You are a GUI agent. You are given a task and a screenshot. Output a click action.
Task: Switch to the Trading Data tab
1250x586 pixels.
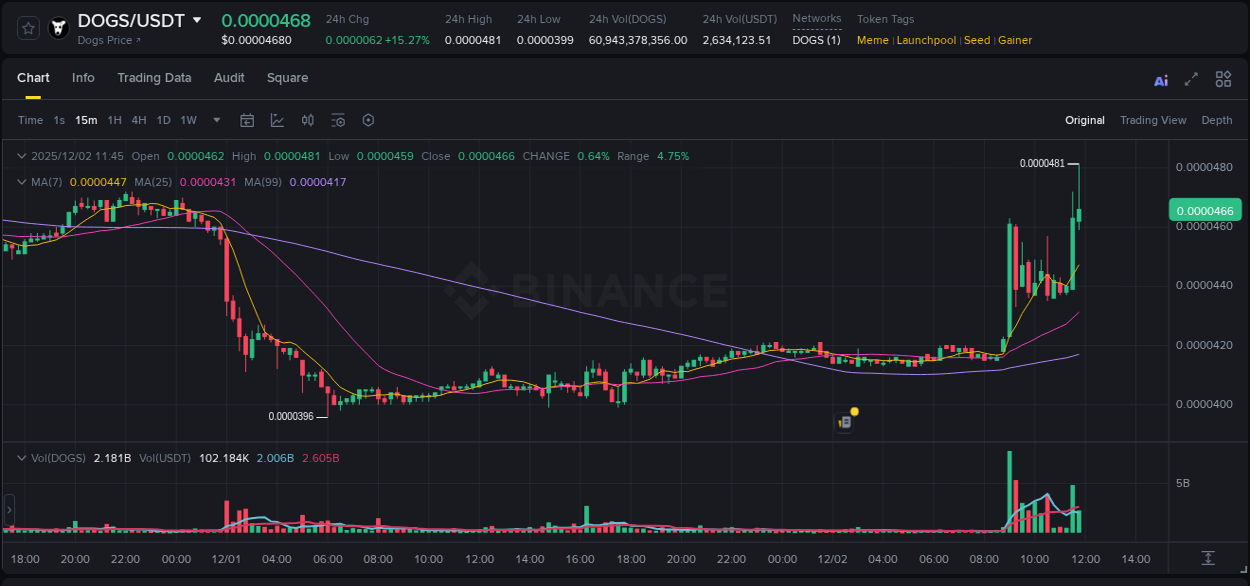coord(154,77)
